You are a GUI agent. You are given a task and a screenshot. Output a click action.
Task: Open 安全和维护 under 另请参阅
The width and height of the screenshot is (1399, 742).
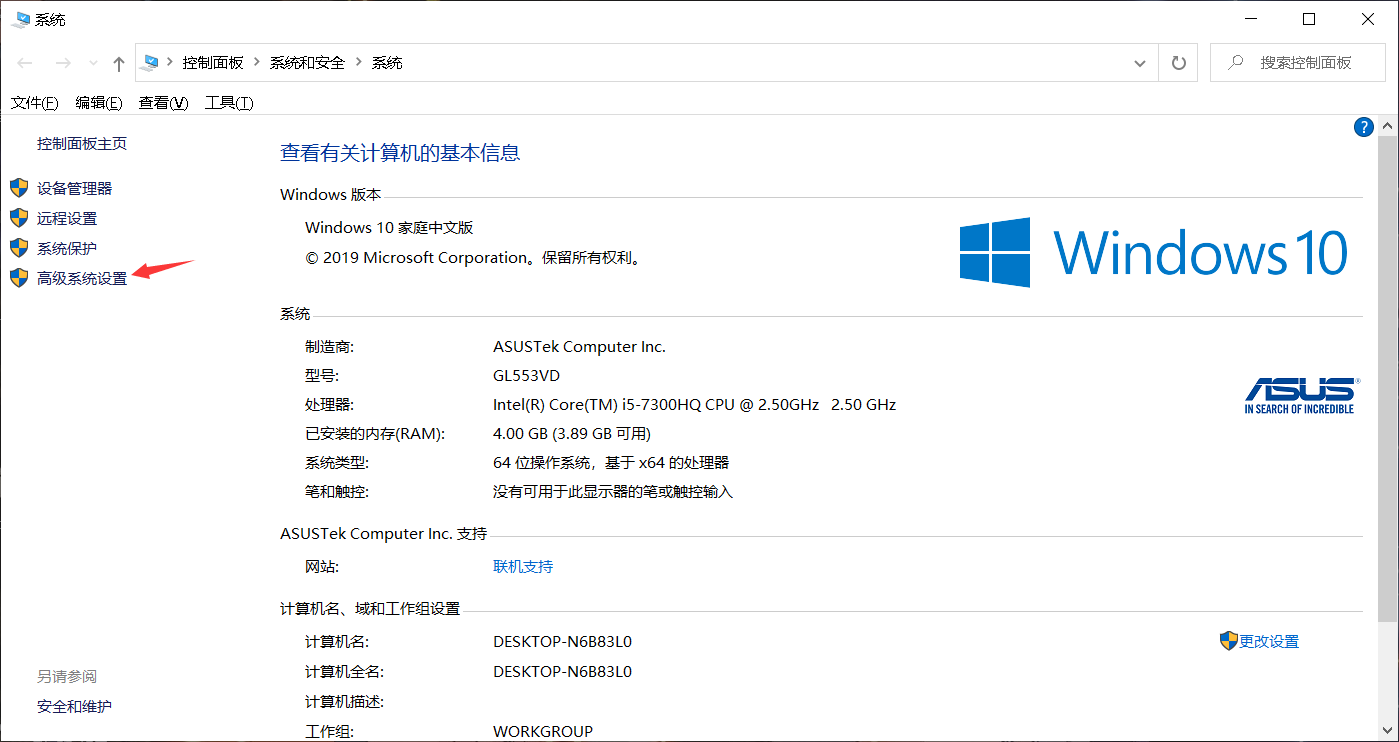[x=75, y=707]
